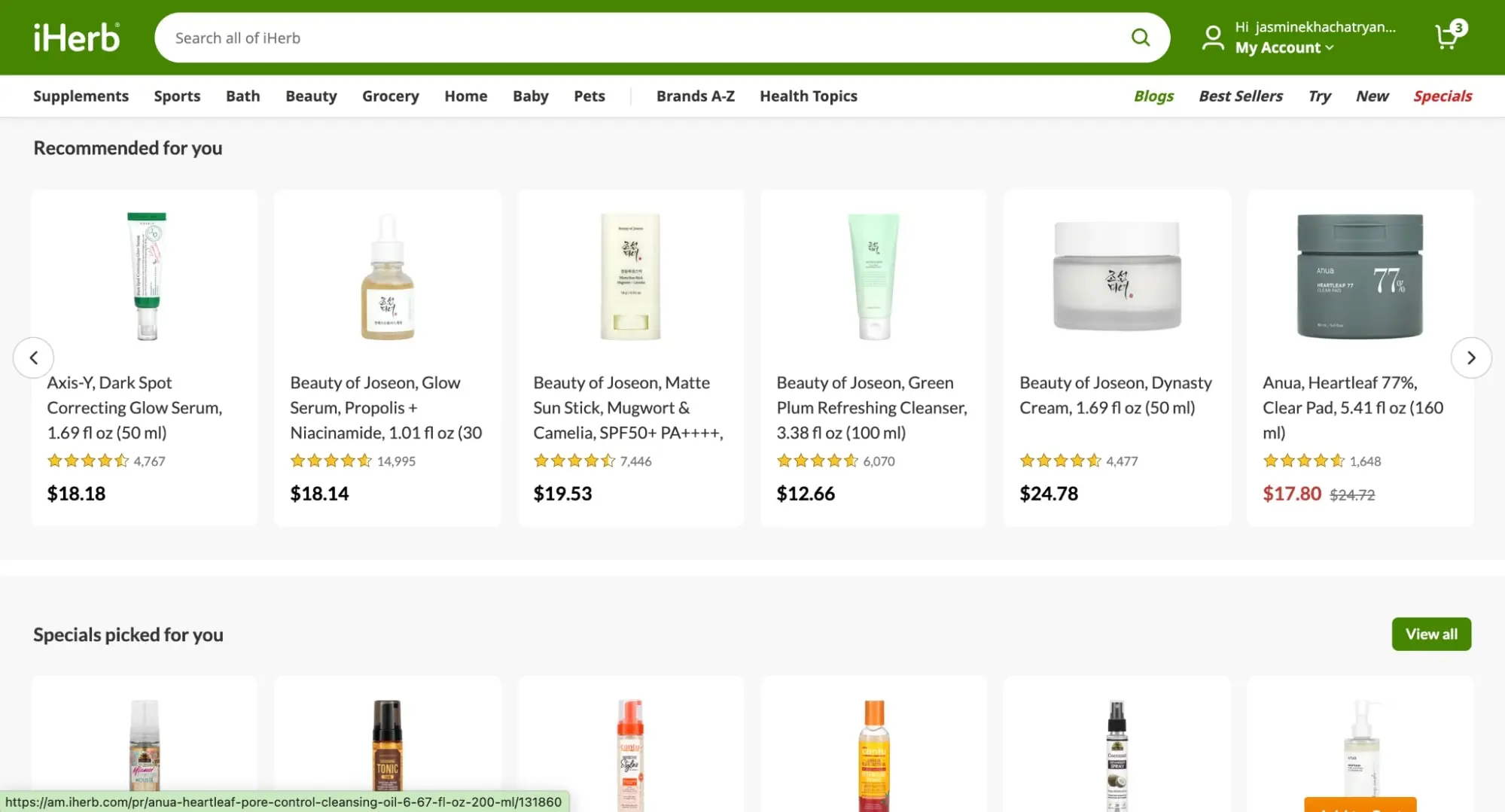Show next recommended products with right arrow
1505x812 pixels.
1470,357
